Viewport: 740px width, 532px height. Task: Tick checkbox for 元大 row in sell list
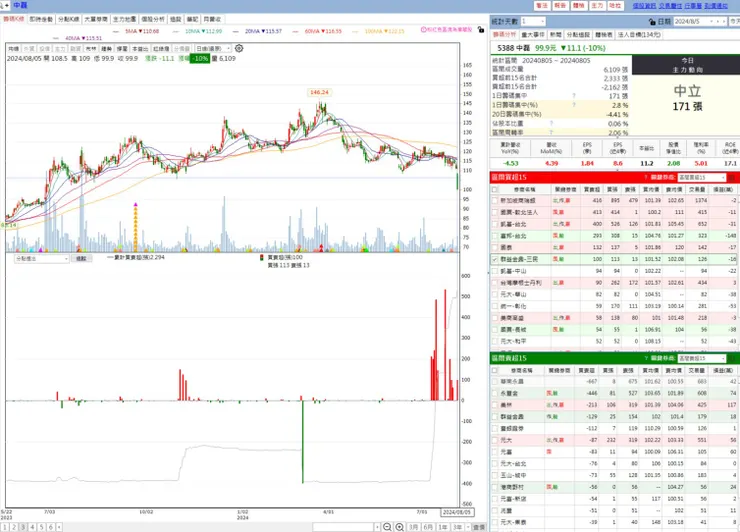(x=495, y=440)
